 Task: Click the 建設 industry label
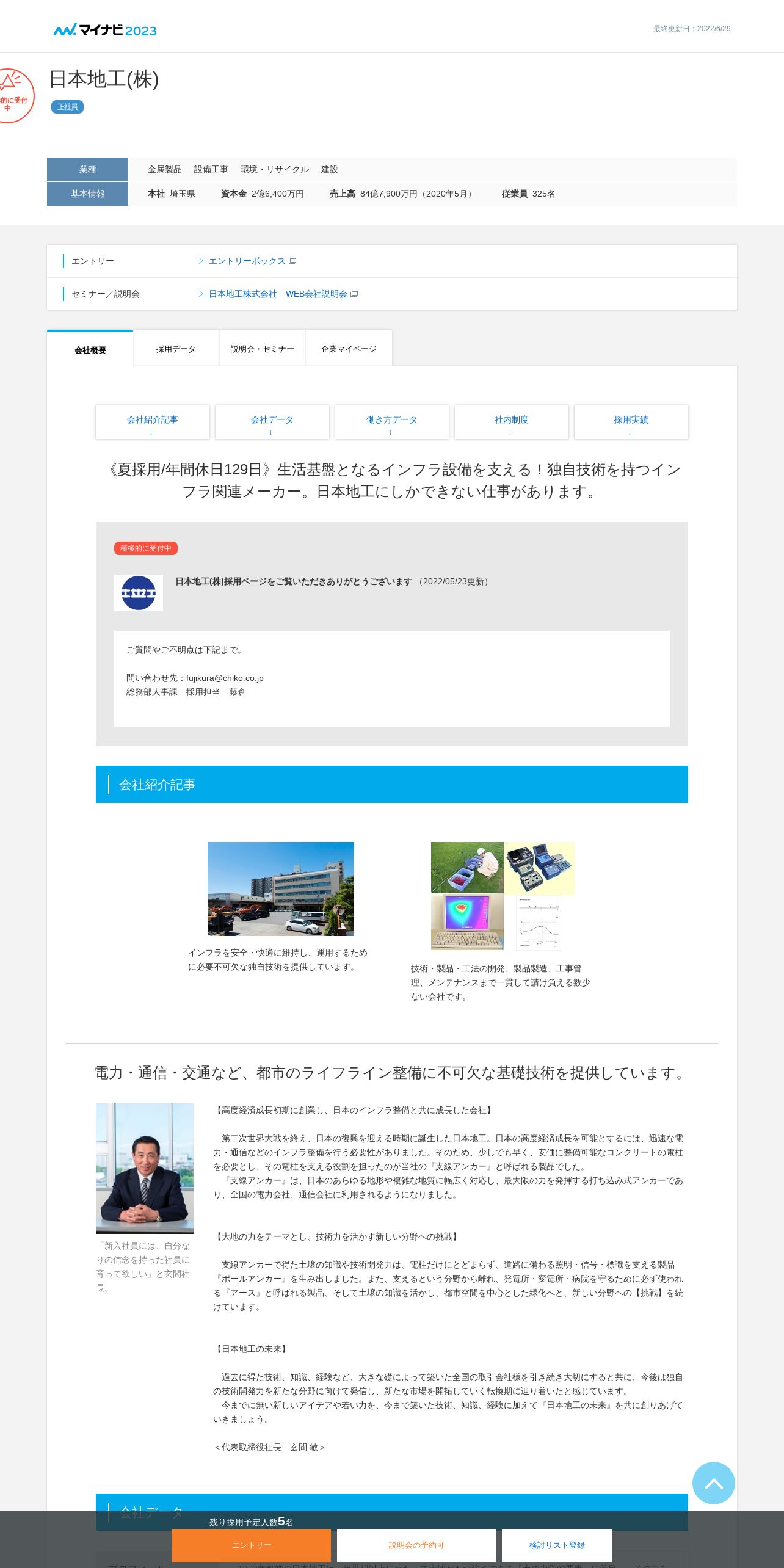[330, 169]
